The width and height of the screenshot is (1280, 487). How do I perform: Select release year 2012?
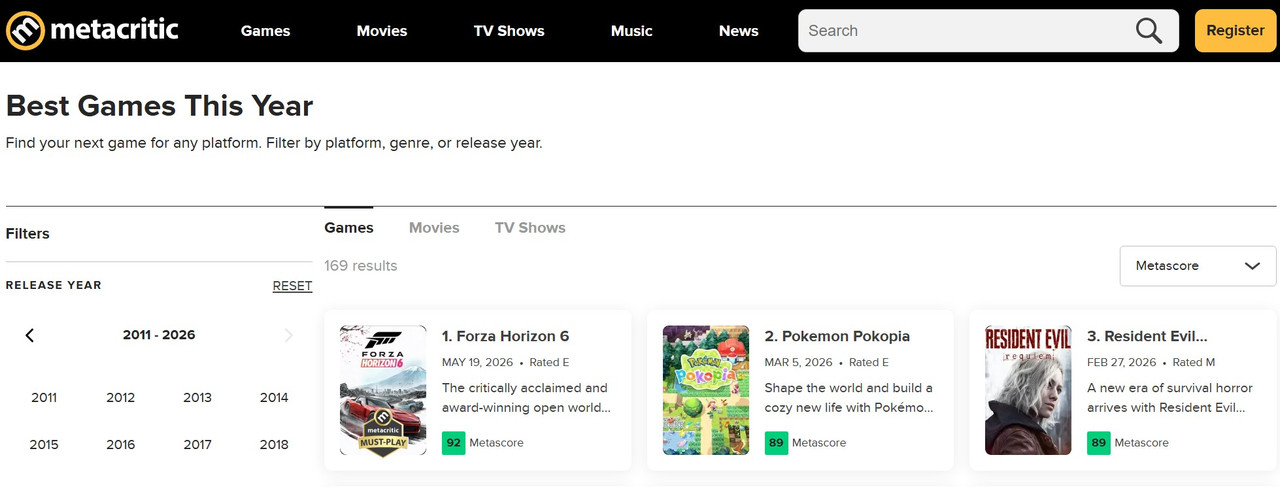tap(121, 397)
